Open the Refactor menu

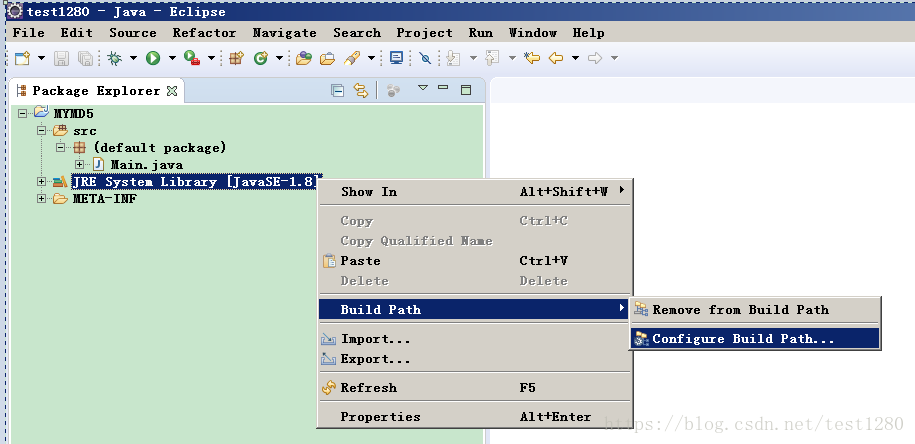(204, 33)
